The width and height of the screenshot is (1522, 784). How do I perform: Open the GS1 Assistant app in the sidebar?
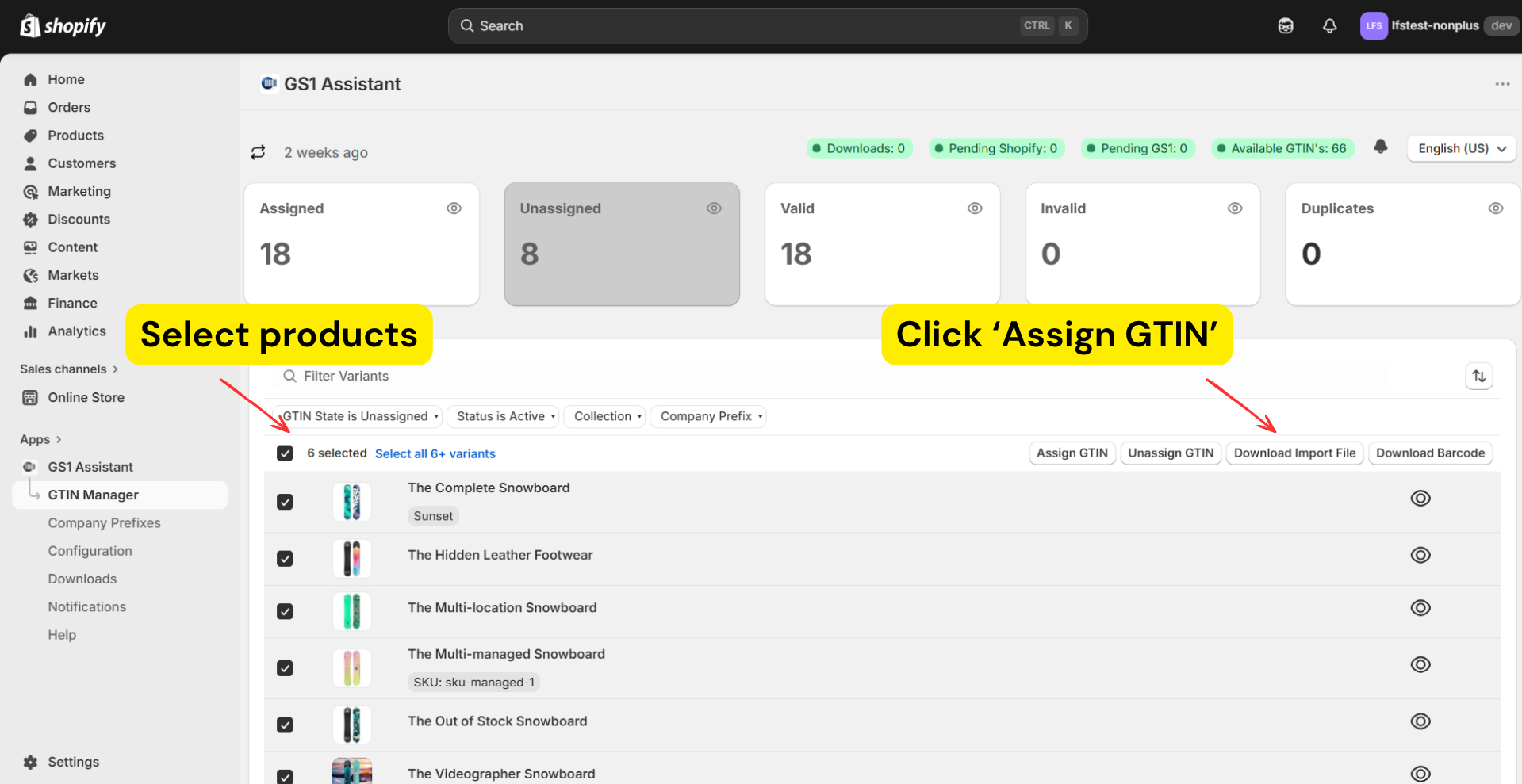tap(90, 467)
